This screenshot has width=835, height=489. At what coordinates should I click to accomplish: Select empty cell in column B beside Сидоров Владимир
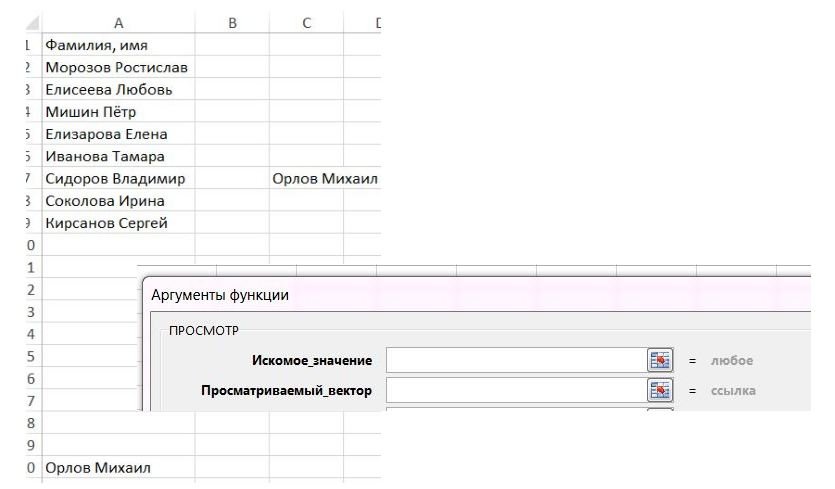(231, 179)
